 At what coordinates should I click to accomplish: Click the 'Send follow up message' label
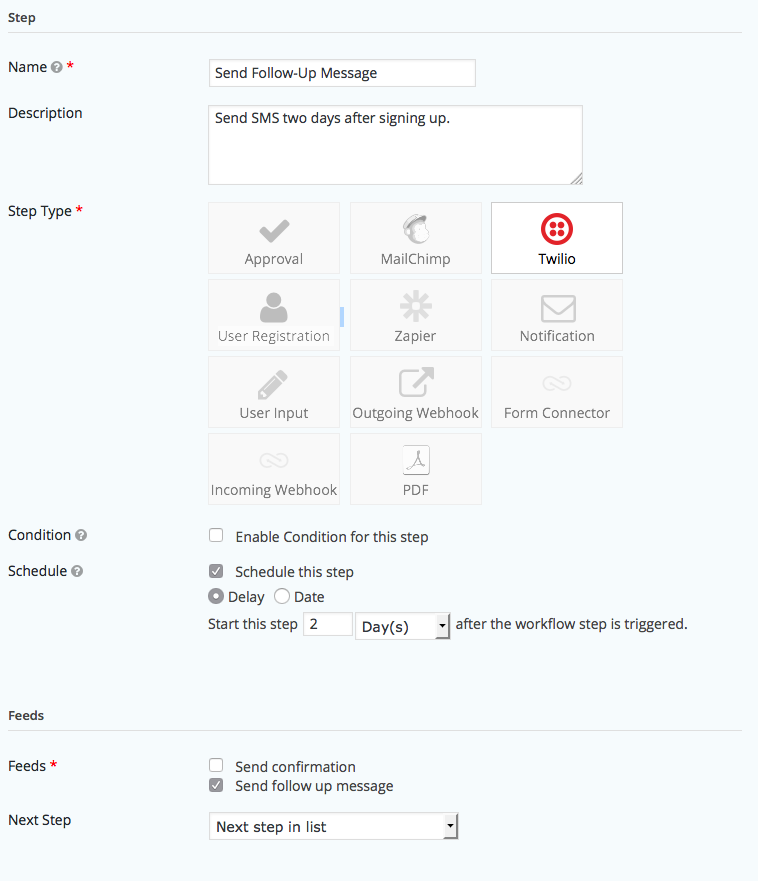click(x=314, y=786)
